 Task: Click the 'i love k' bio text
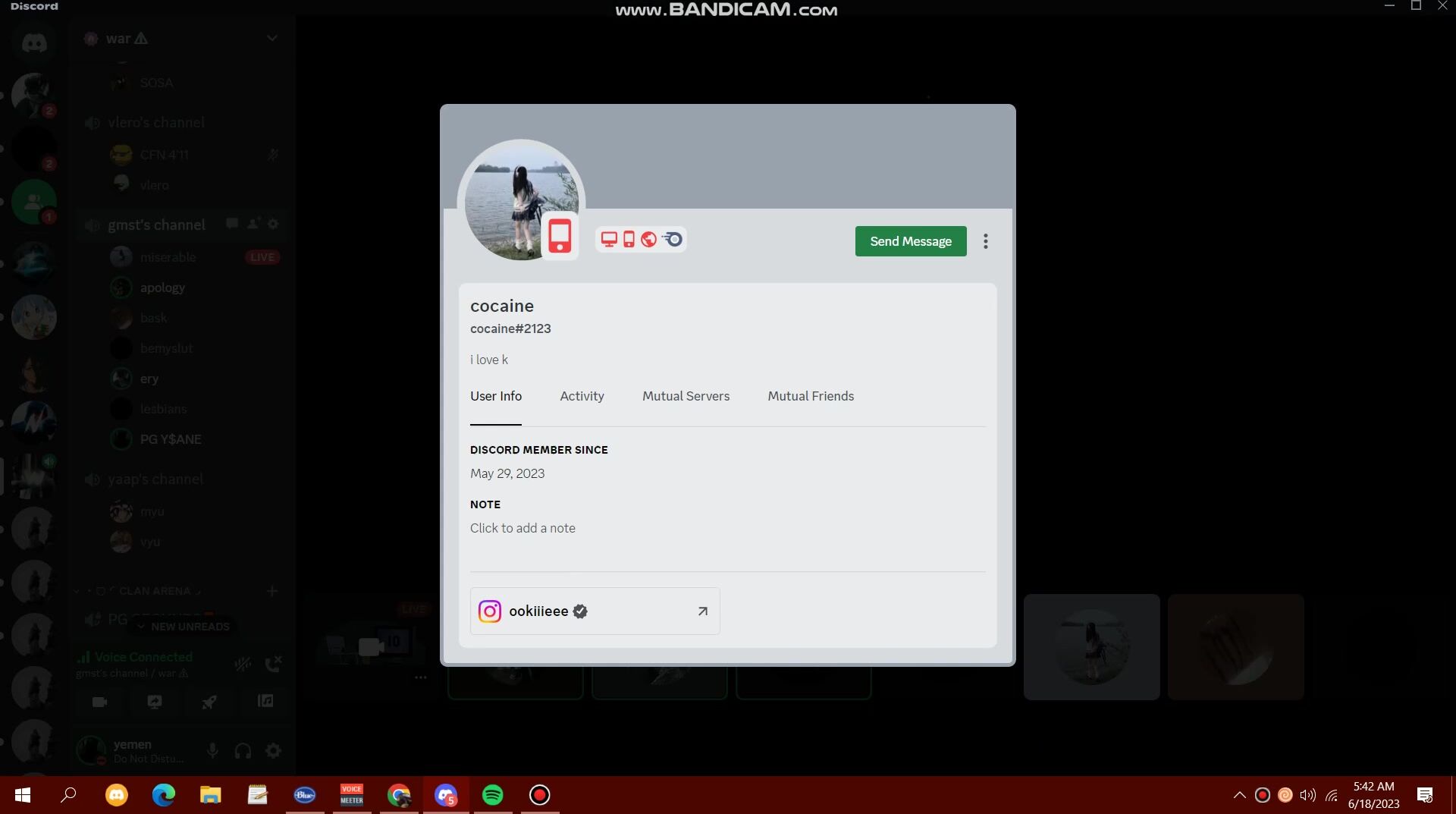point(489,360)
